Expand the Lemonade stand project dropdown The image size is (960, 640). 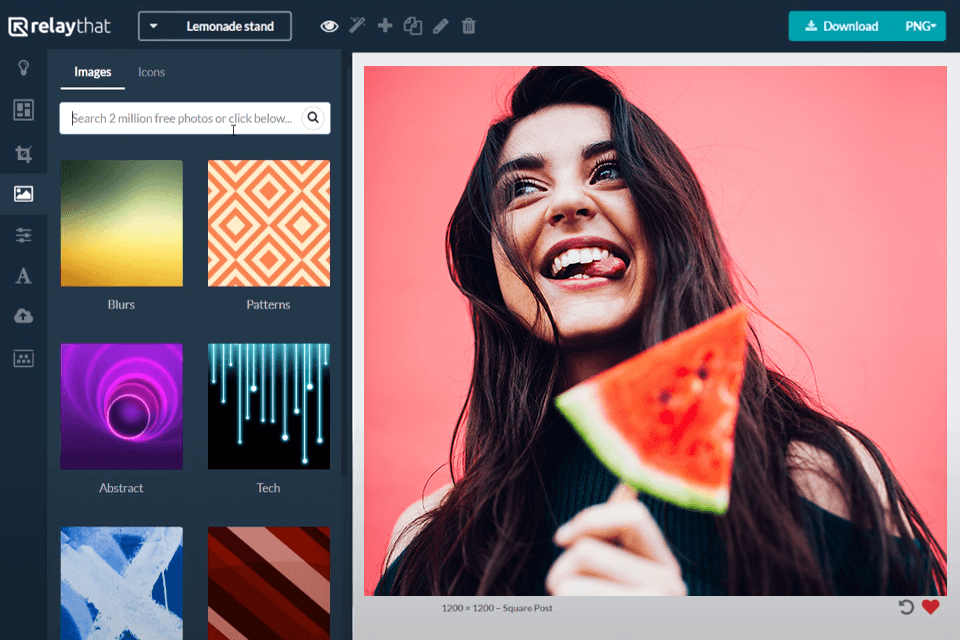click(215, 26)
